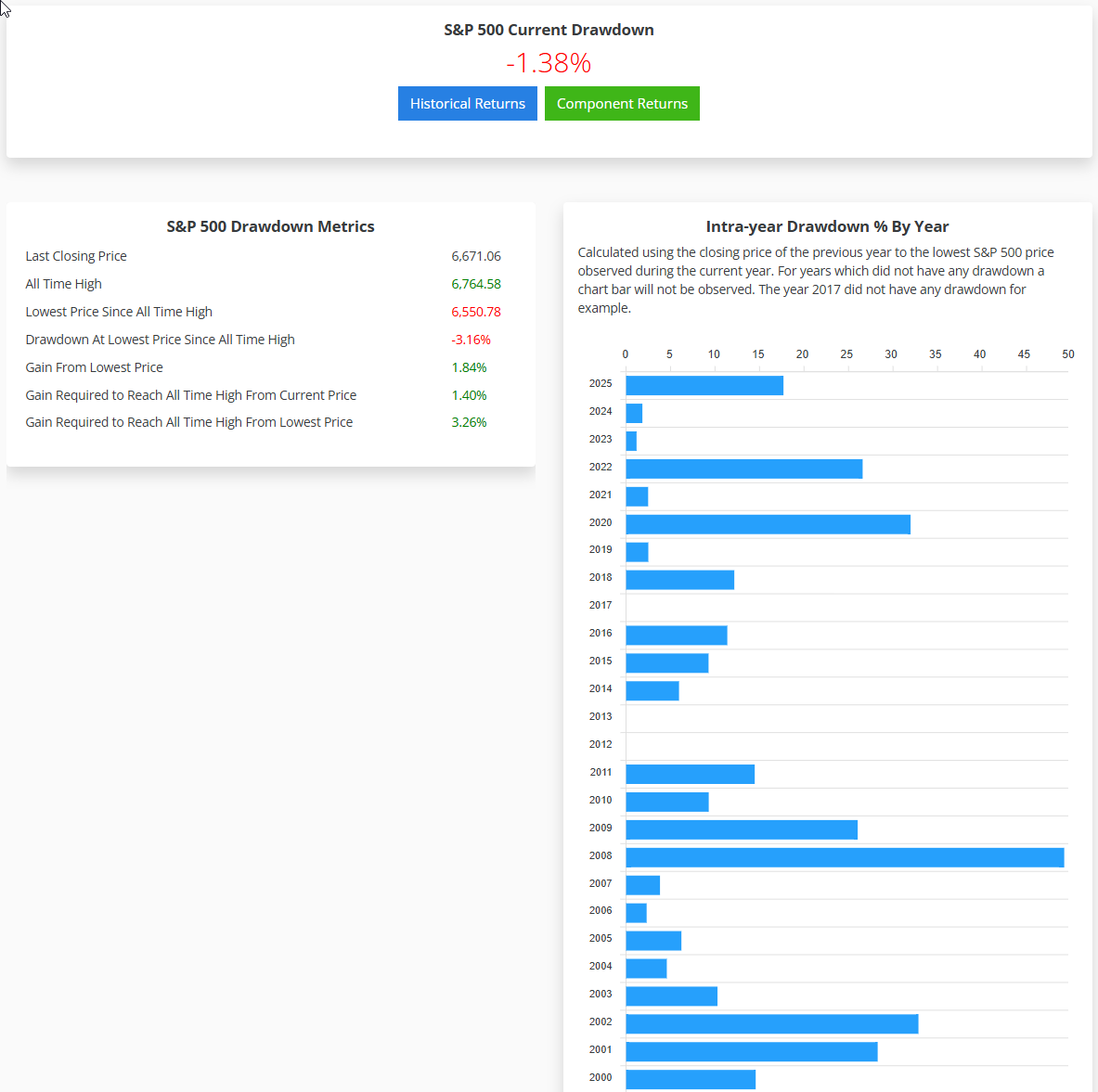Click the All Time High label
The width and height of the screenshot is (1098, 1092).
pyautogui.click(x=63, y=284)
